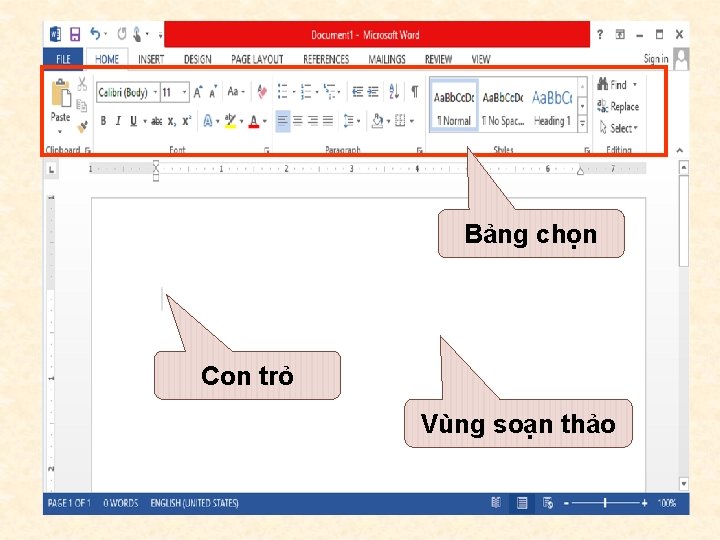The height and width of the screenshot is (540, 720).
Task: Toggle numbered list formatting
Action: coord(306,91)
